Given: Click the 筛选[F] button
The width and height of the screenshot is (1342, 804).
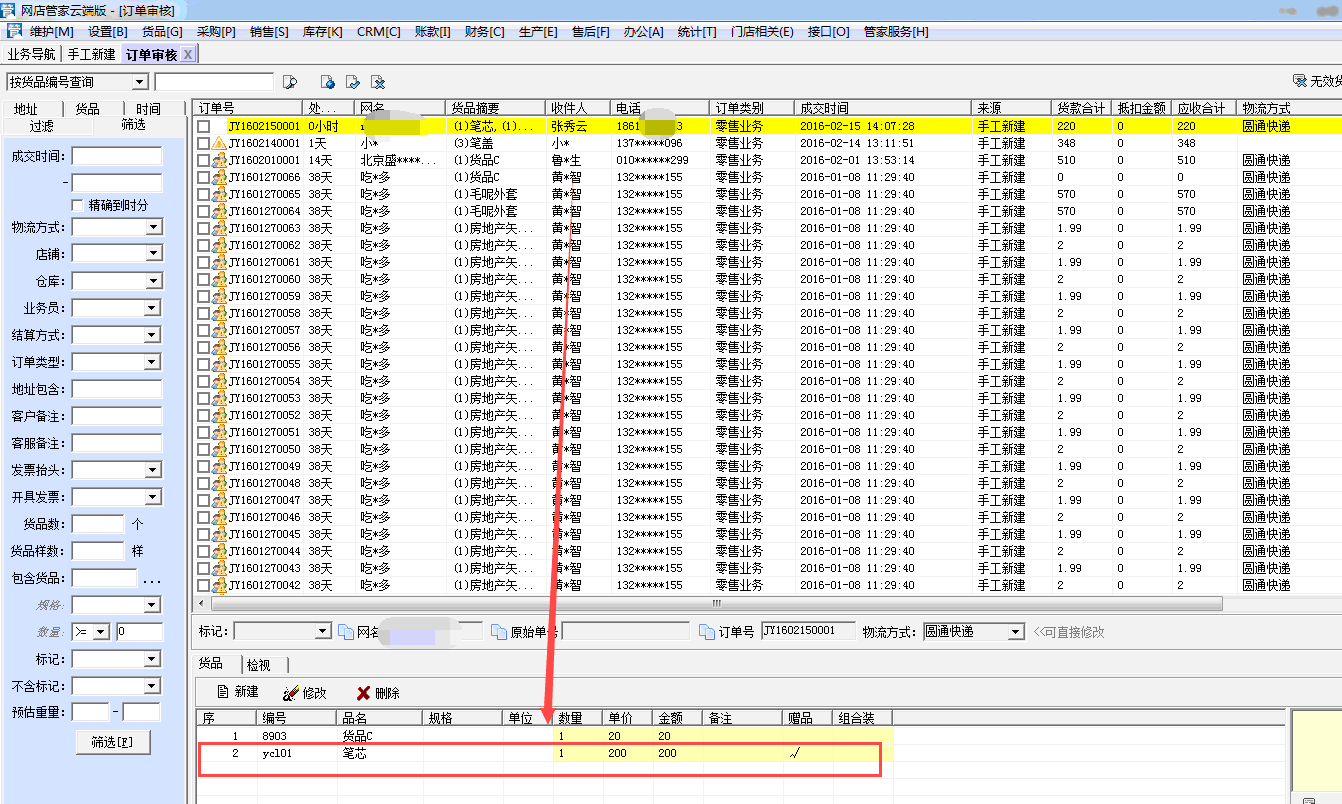Looking at the screenshot, I should pyautogui.click(x=112, y=742).
